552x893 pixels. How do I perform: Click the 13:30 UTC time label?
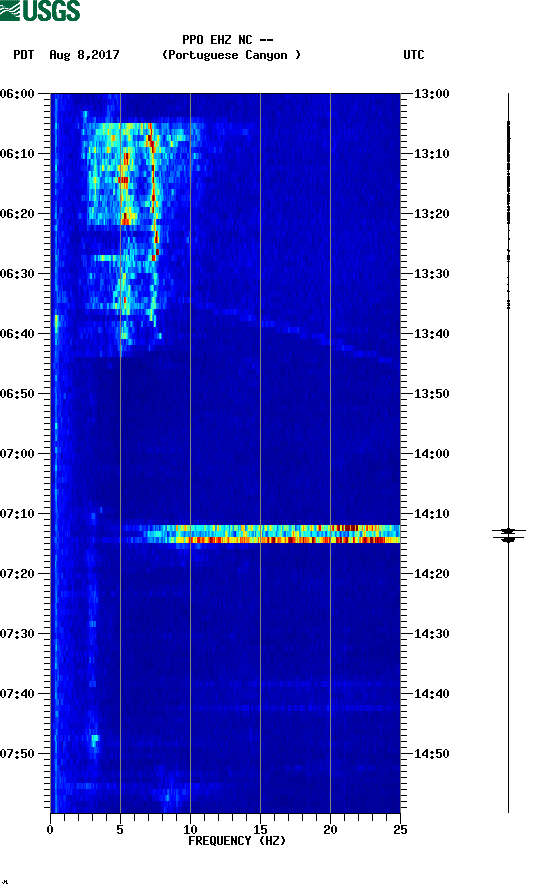[x=432, y=274]
